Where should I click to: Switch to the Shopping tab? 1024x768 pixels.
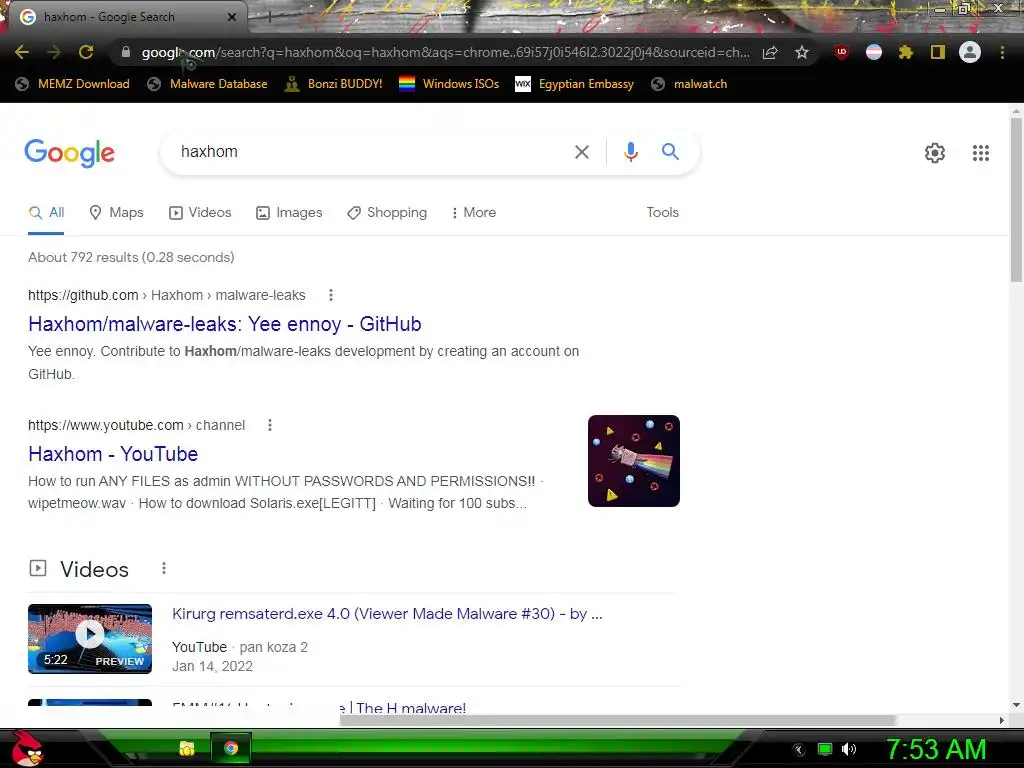point(387,213)
